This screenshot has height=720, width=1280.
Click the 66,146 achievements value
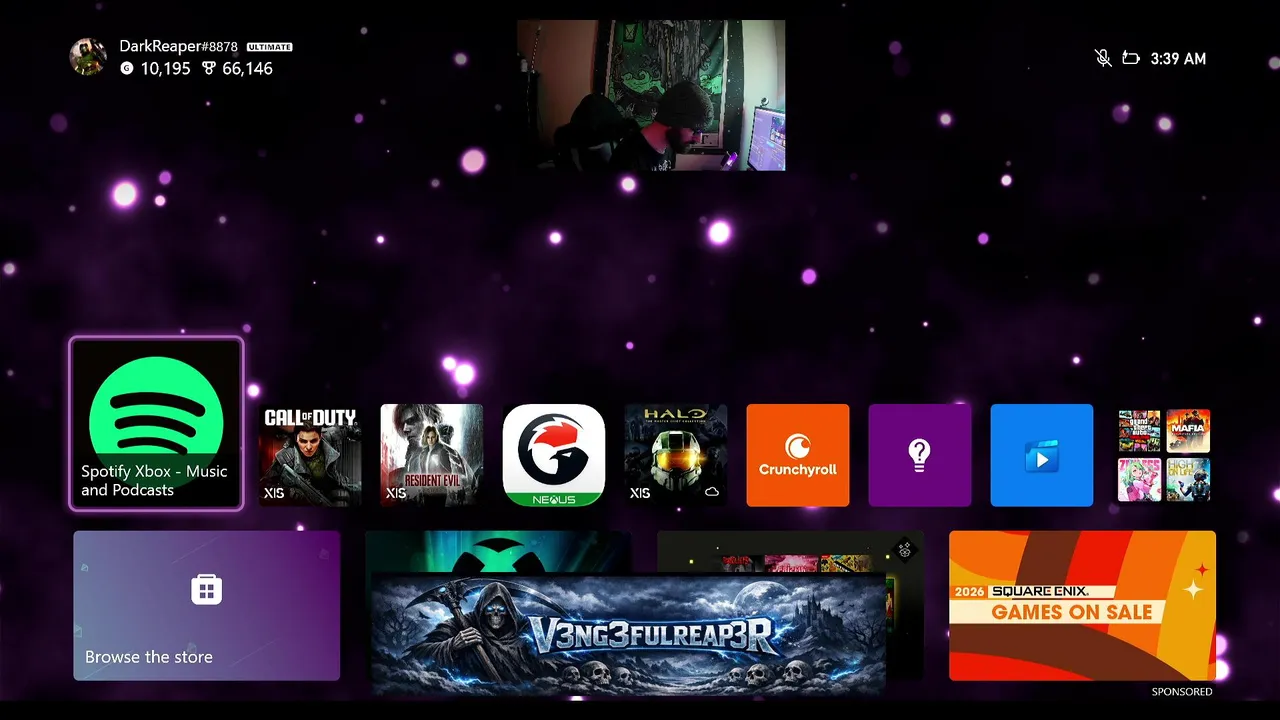[247, 68]
